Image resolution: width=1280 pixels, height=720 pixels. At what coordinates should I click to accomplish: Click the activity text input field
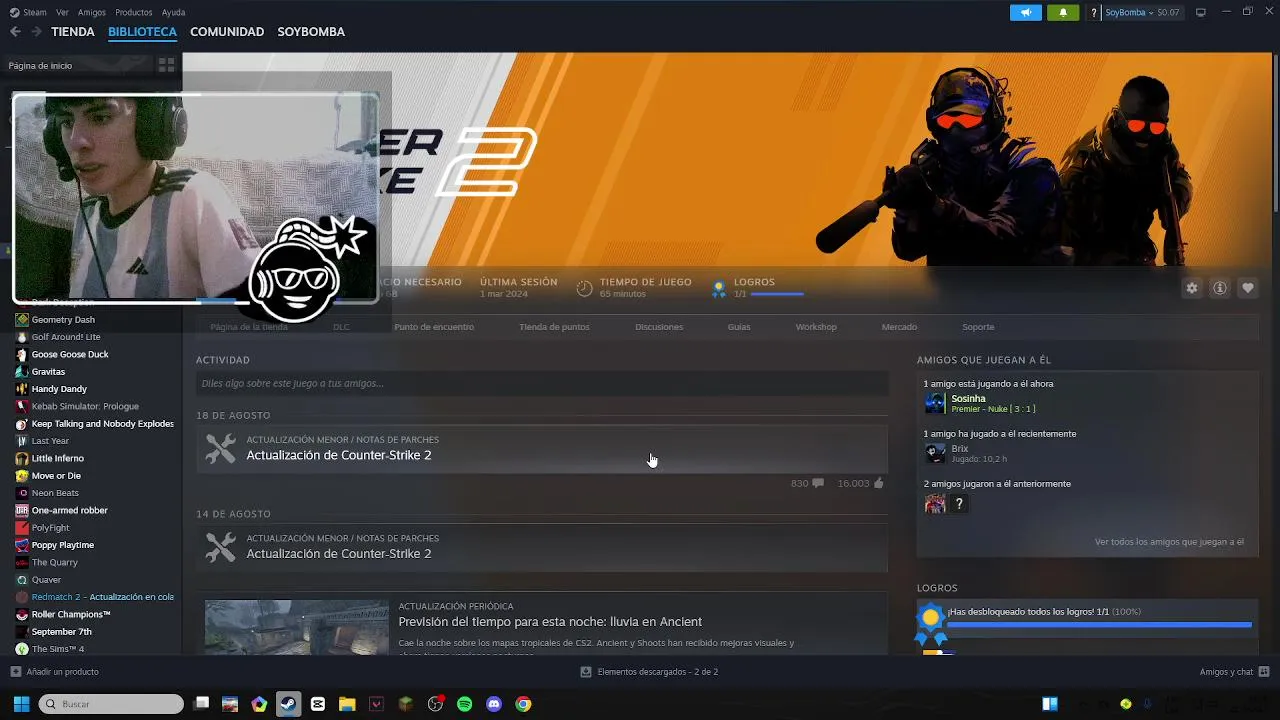[542, 383]
